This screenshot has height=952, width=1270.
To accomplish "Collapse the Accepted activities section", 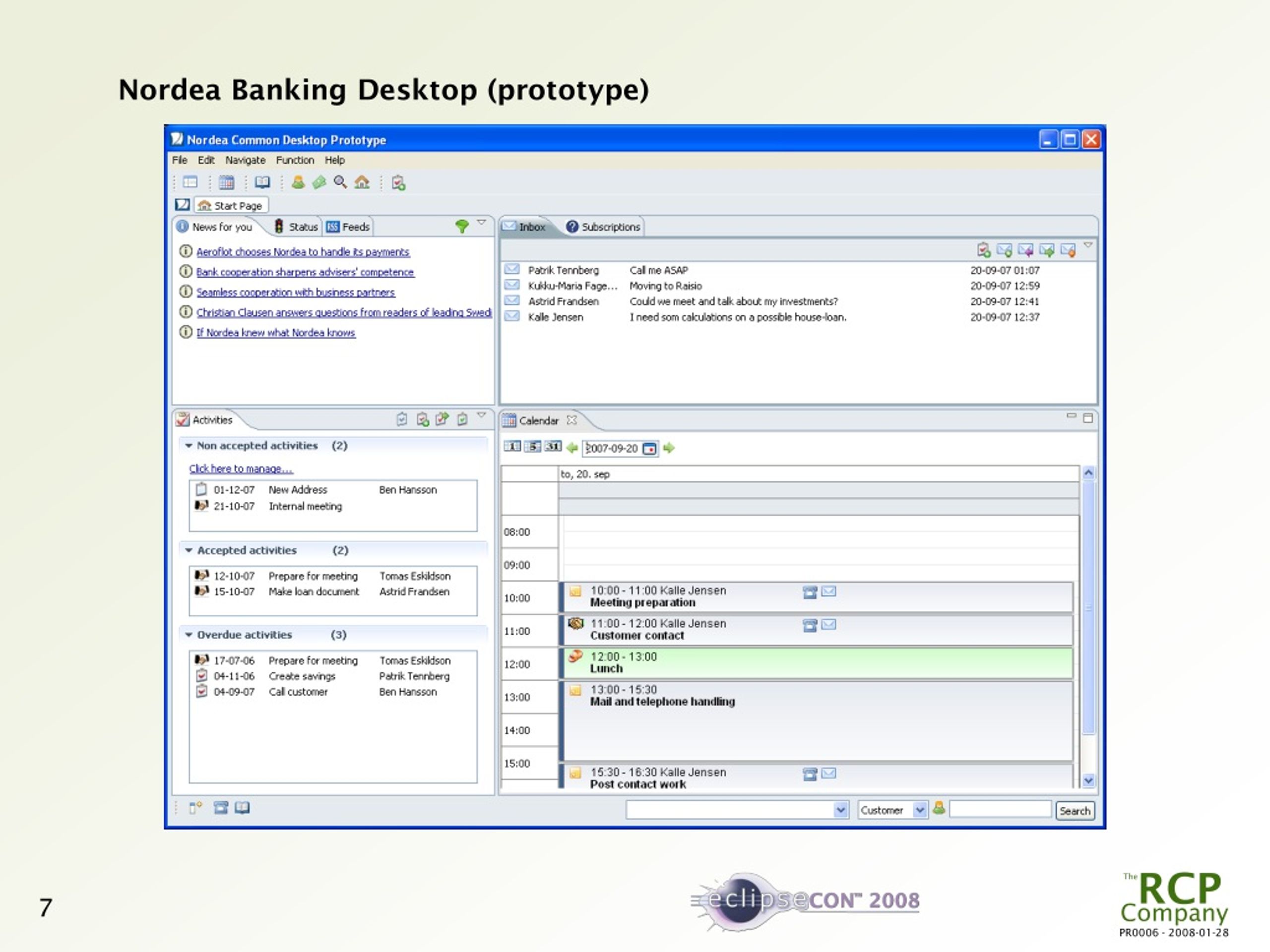I will [189, 550].
